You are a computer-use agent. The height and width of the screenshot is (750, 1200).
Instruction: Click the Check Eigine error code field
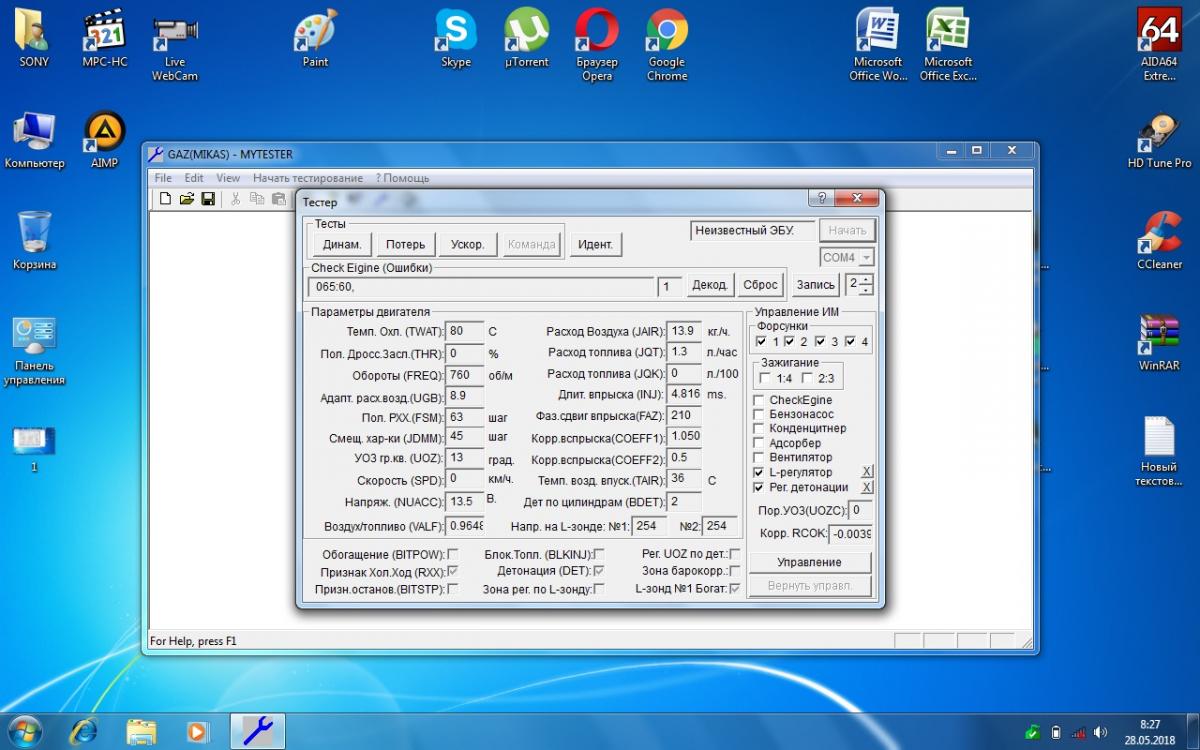pos(481,287)
